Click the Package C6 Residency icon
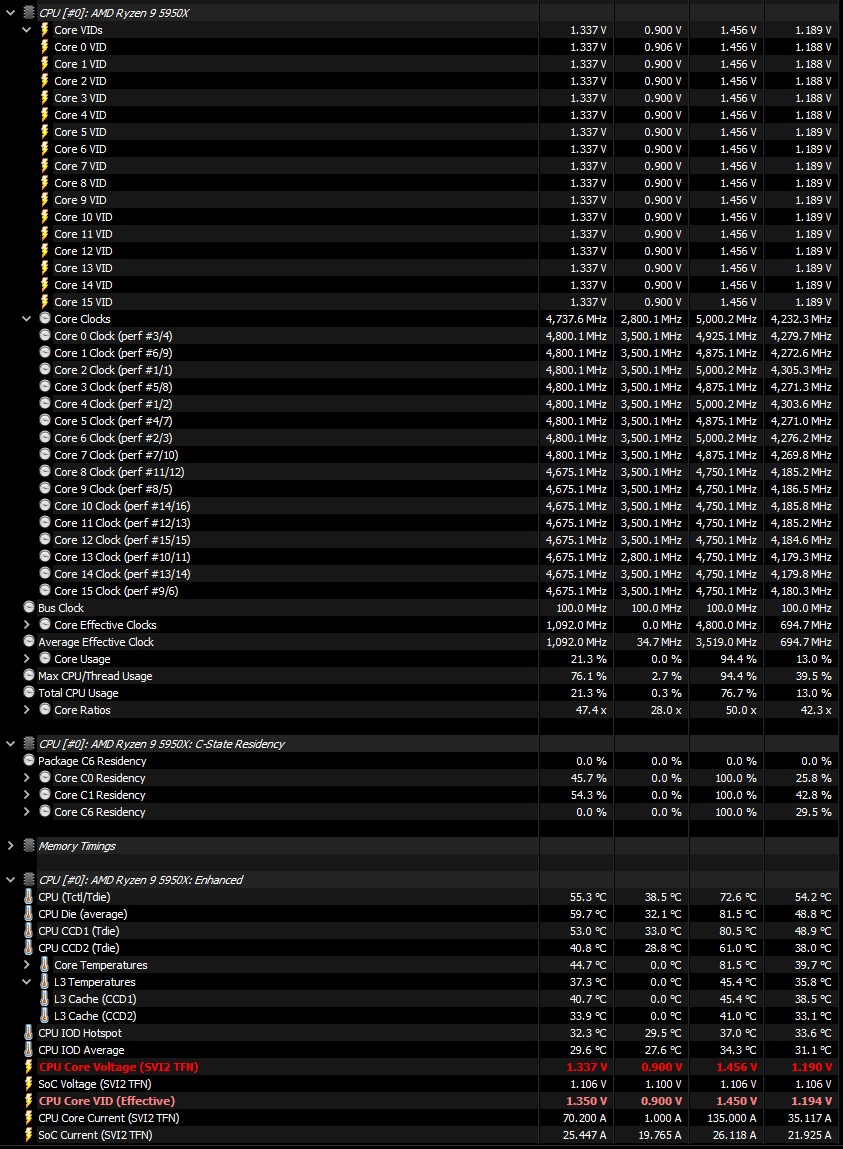Viewport: 843px width, 1149px height. (29, 761)
